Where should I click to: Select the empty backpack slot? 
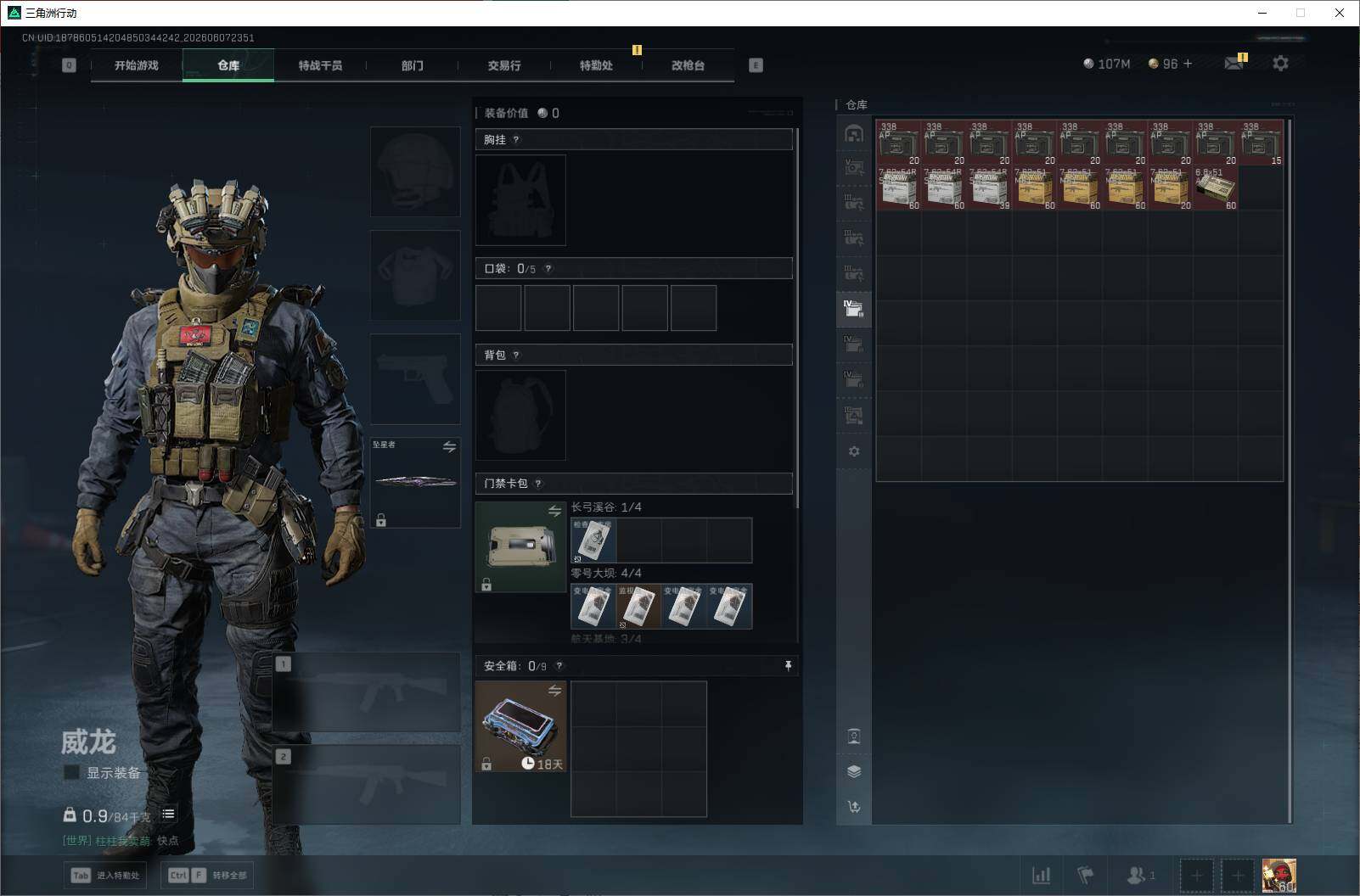click(x=520, y=416)
